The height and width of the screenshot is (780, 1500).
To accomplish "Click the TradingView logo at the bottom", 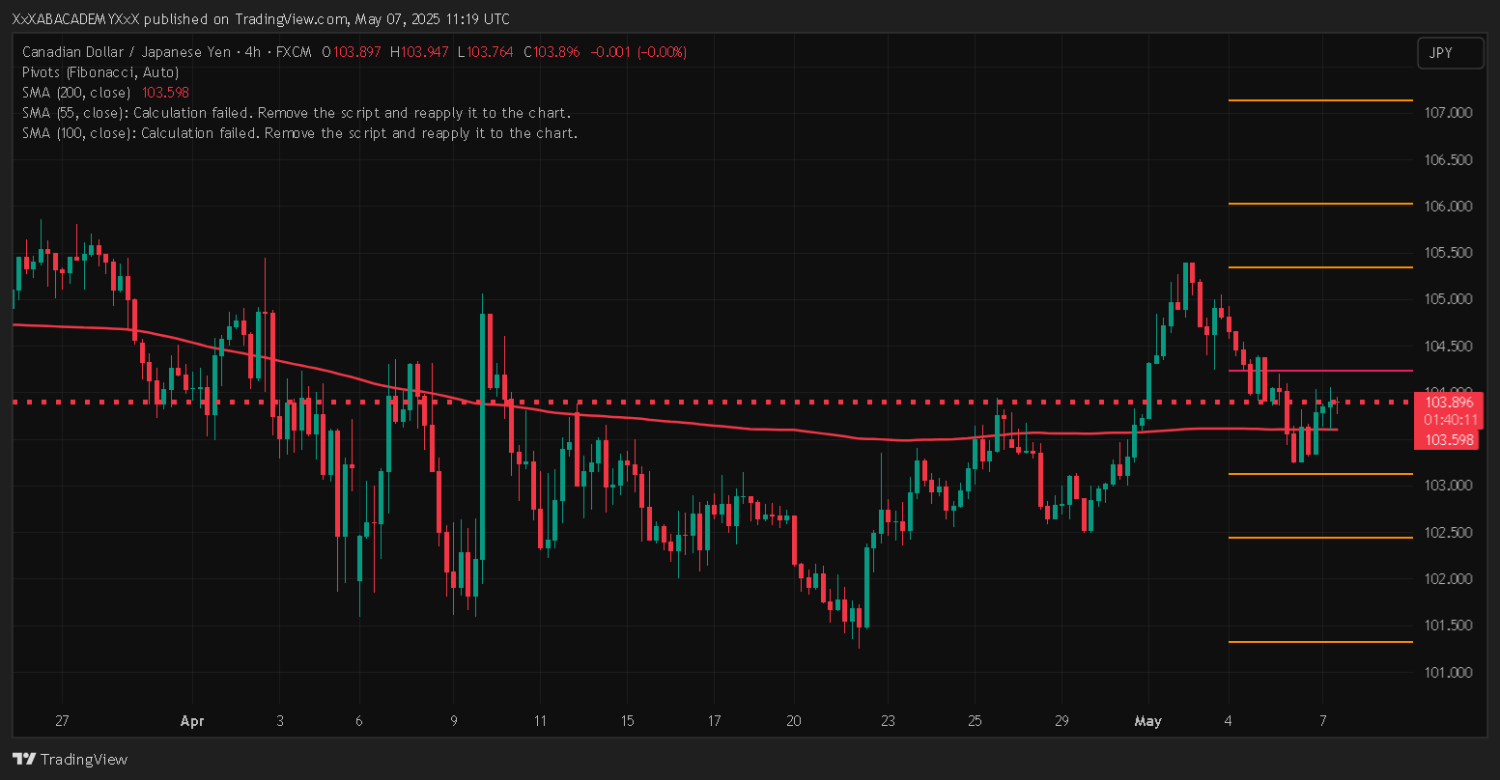I will (70, 759).
